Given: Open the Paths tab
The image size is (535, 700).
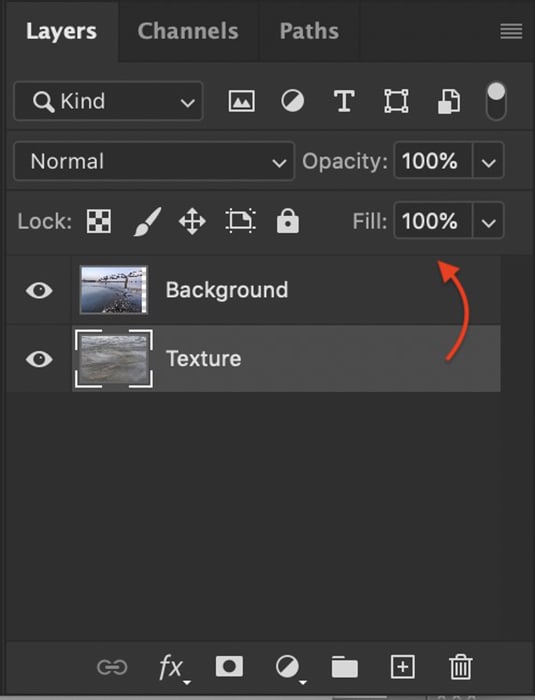Looking at the screenshot, I should (309, 31).
